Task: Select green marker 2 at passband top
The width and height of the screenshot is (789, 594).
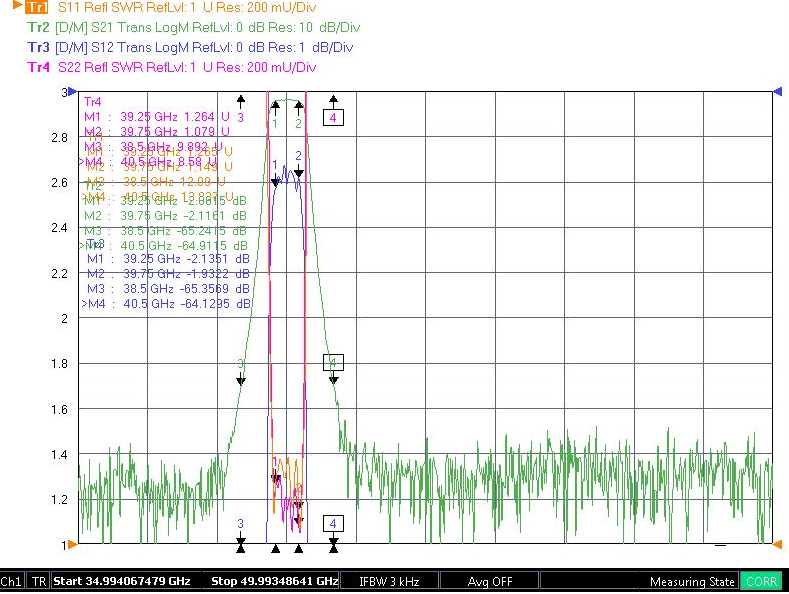Action: point(298,123)
